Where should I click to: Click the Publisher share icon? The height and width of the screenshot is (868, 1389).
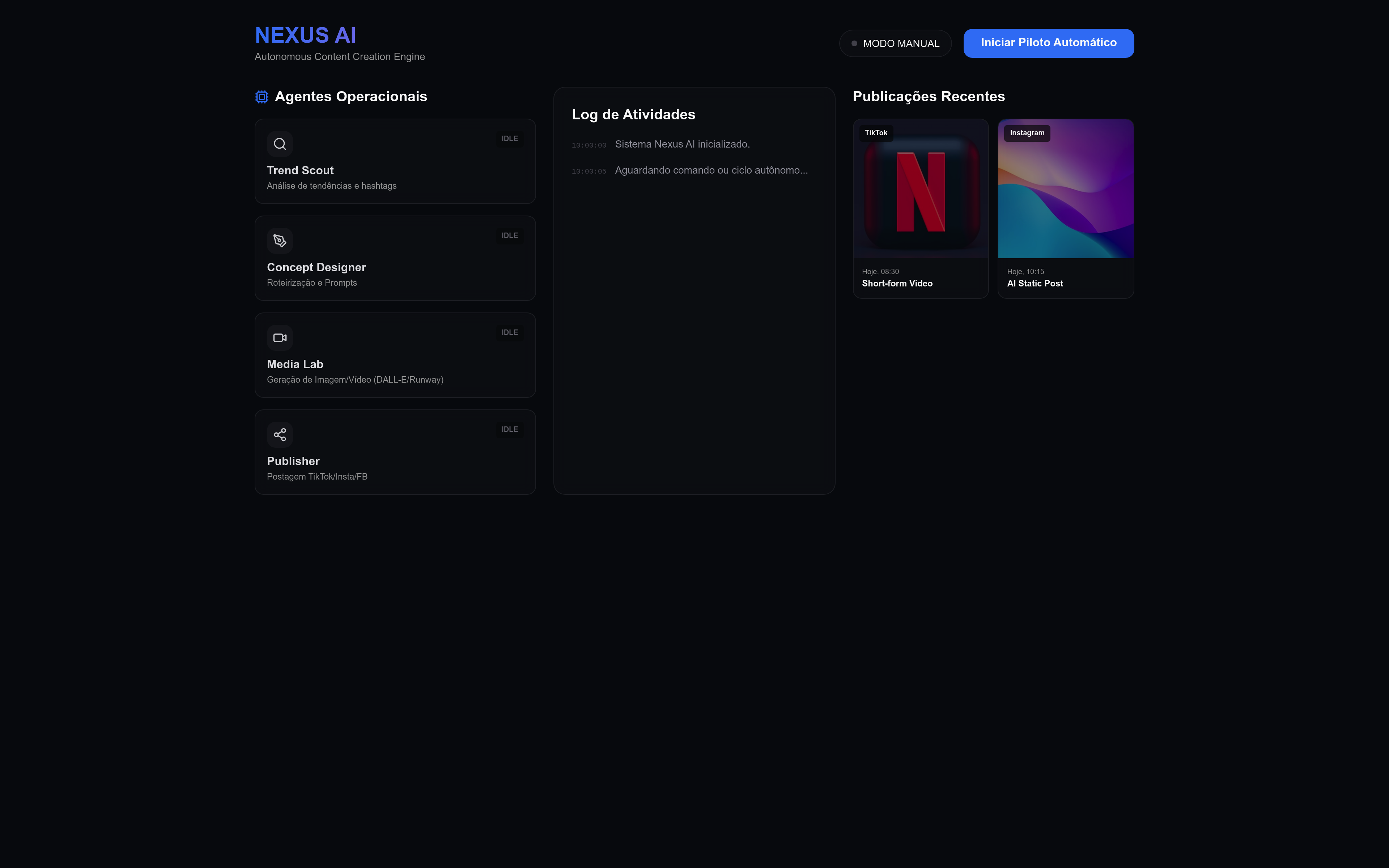click(280, 435)
